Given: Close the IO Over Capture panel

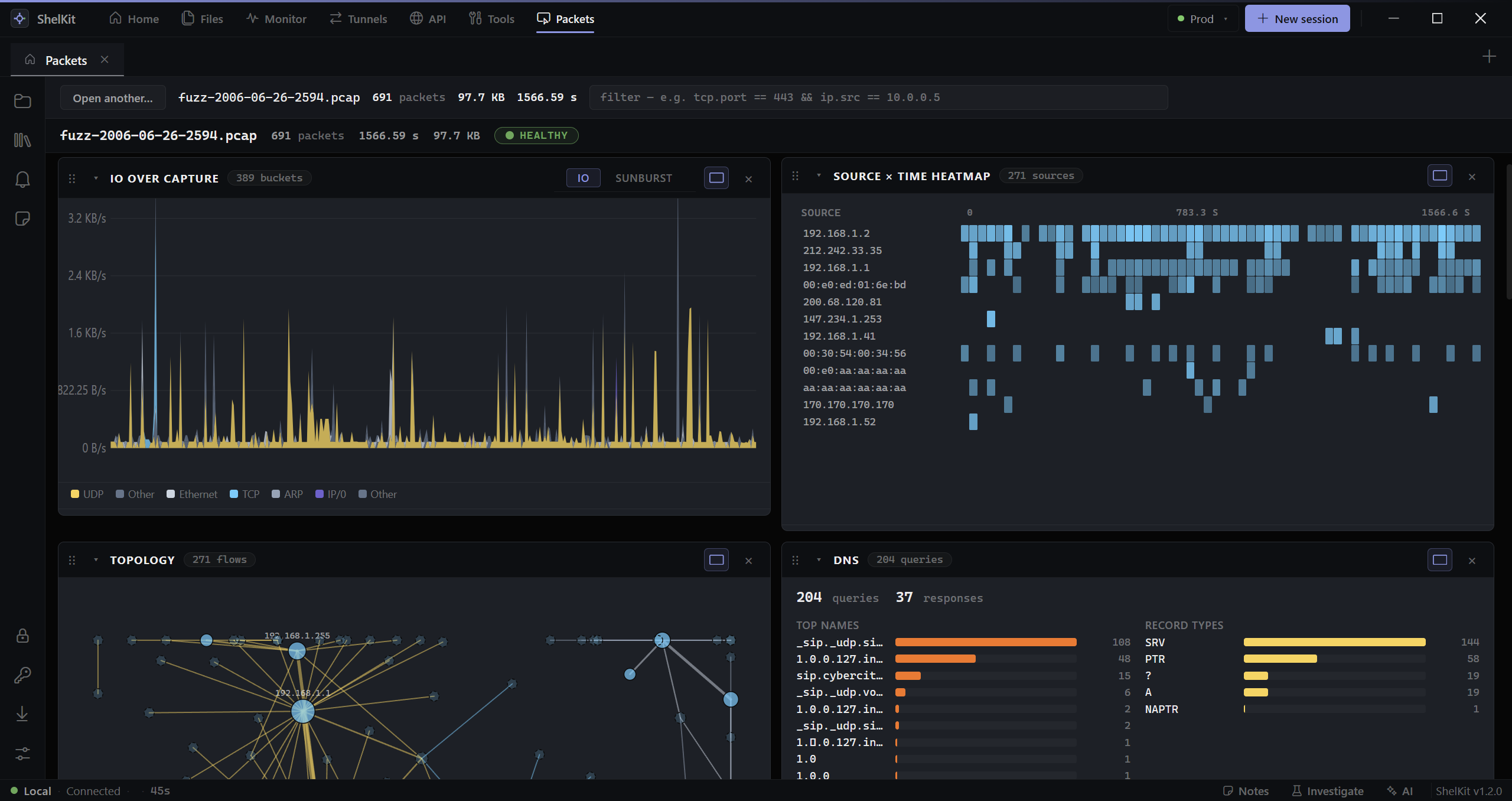Looking at the screenshot, I should (748, 179).
